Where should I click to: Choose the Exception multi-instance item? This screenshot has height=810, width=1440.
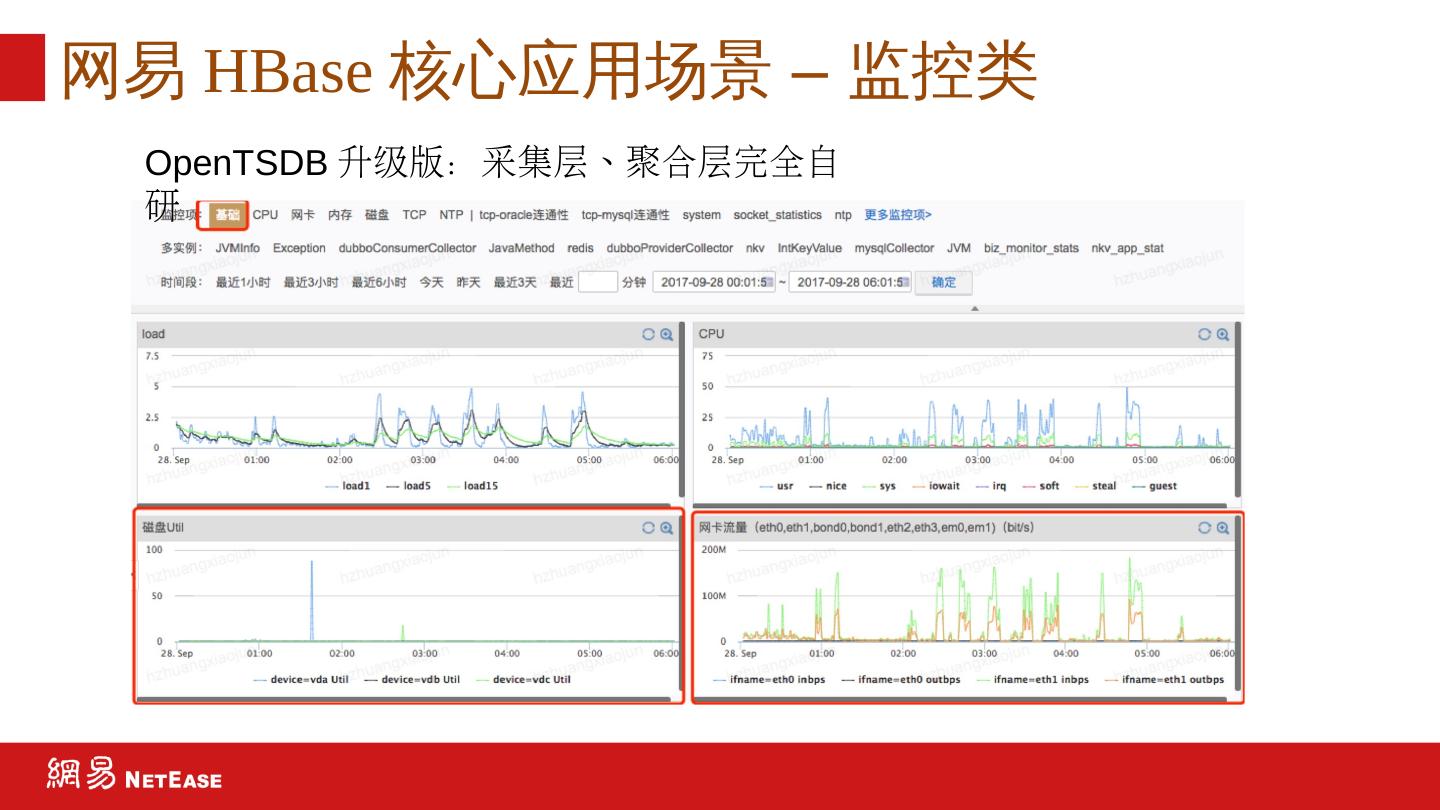pos(299,248)
